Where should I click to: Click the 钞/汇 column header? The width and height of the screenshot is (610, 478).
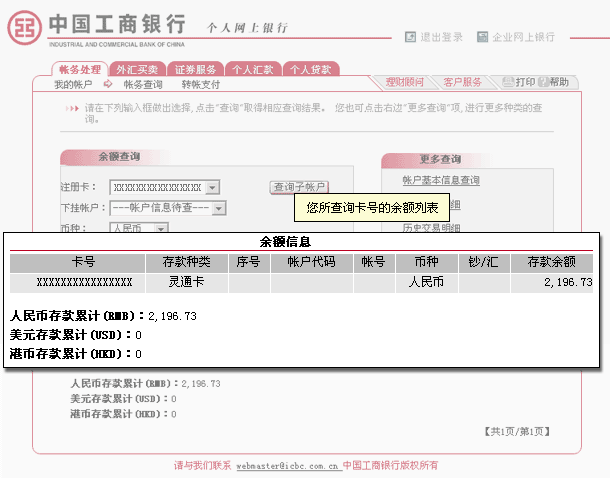[x=484, y=263]
